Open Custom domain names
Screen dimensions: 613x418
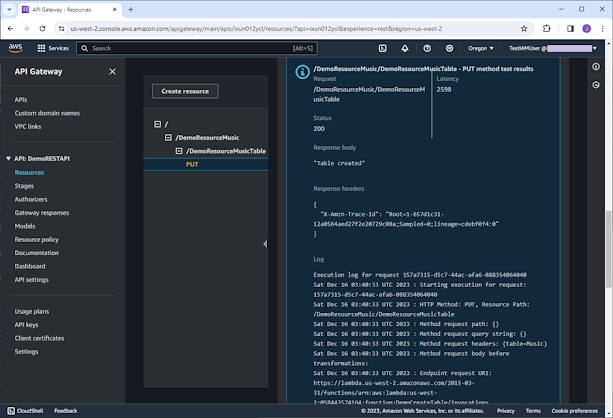[47, 113]
